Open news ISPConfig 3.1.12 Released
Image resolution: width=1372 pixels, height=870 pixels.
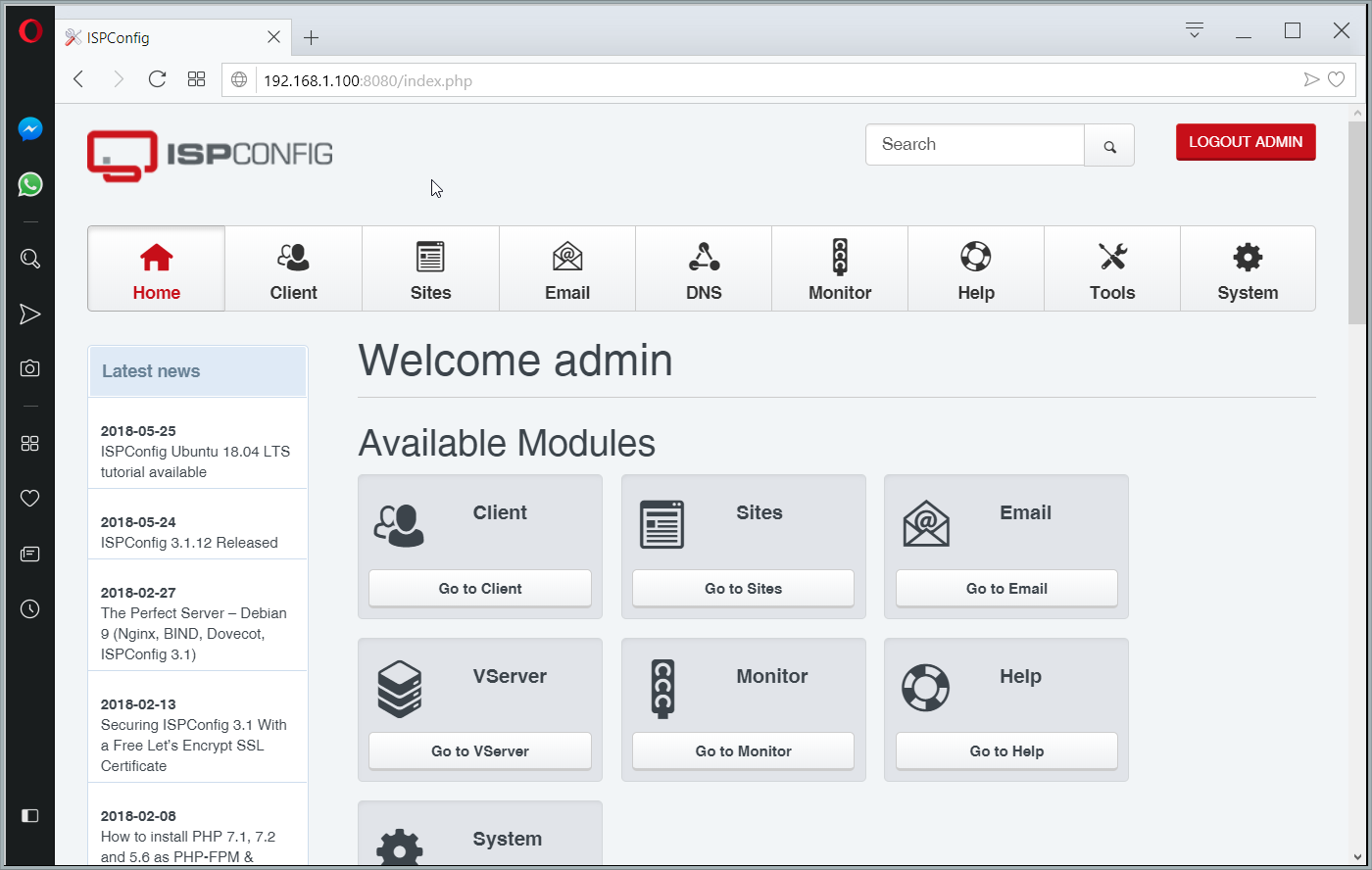189,543
